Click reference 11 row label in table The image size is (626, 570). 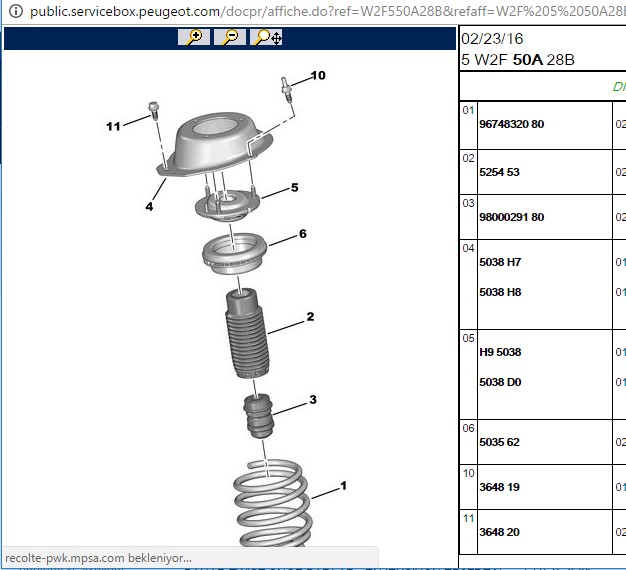point(468,519)
